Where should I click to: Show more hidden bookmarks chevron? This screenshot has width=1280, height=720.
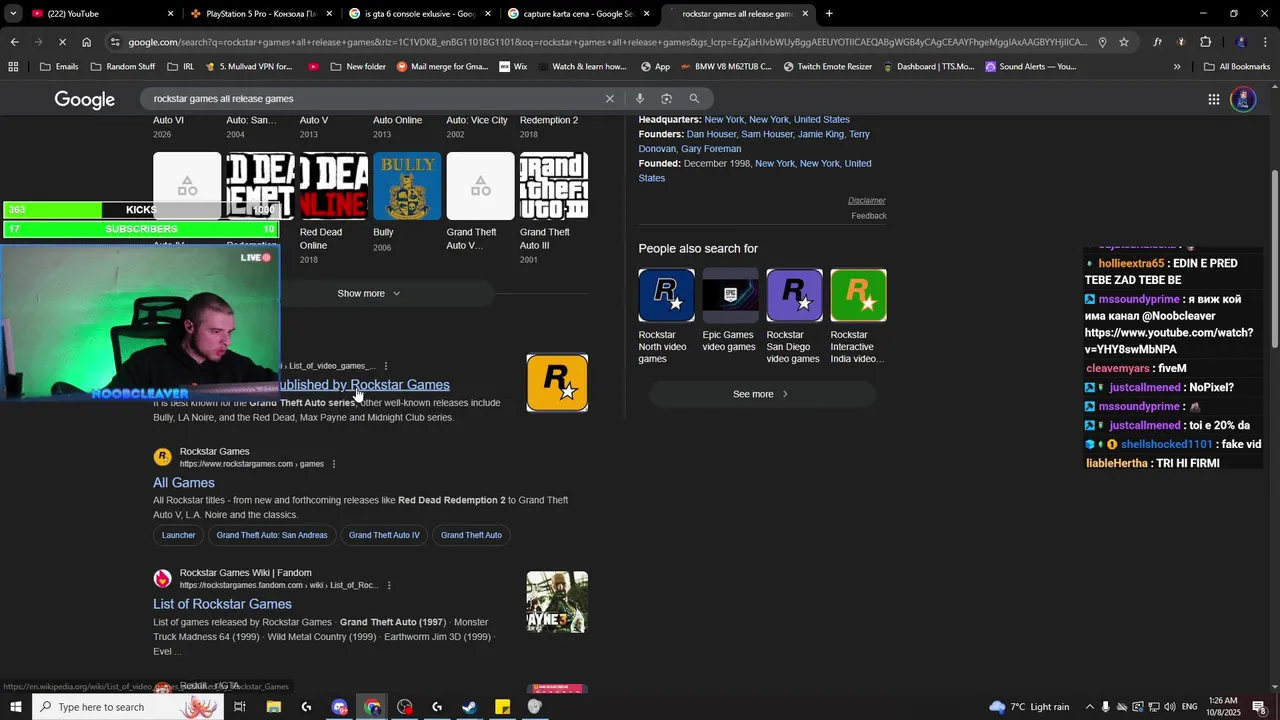1177,67
